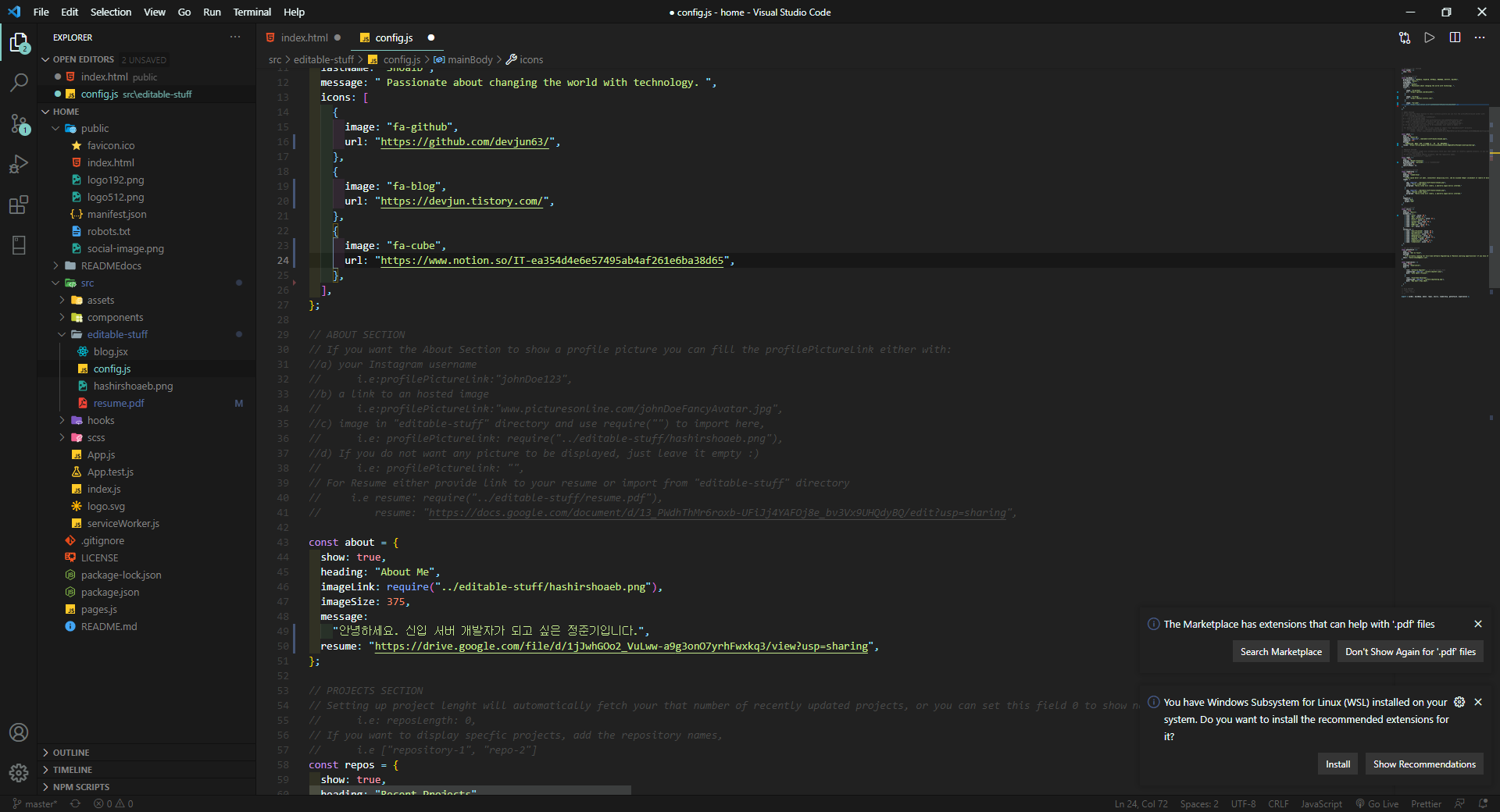
Task: Click the minimap code overview
Action: point(1442,183)
